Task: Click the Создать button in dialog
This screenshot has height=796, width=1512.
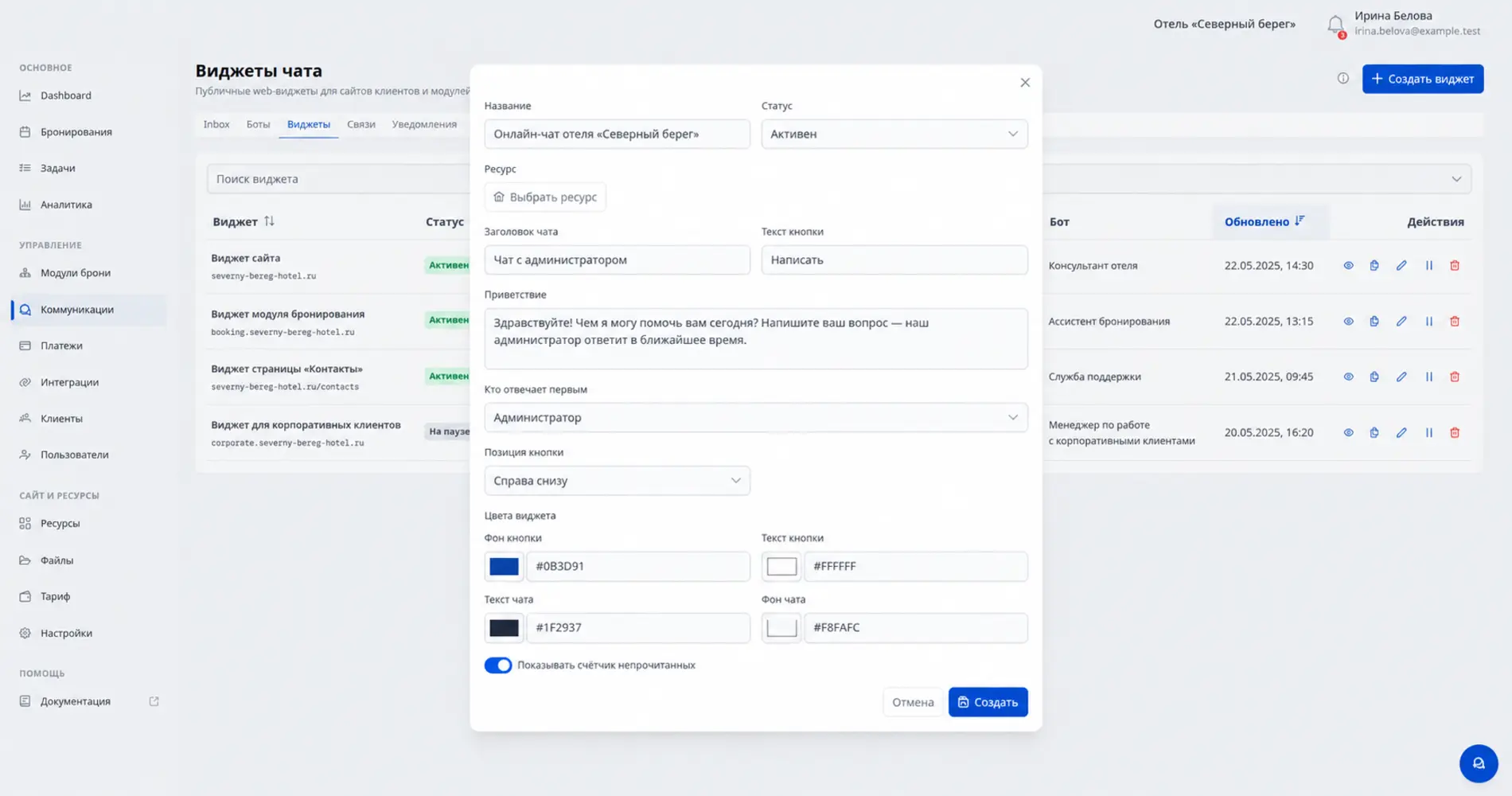Action: click(x=988, y=702)
